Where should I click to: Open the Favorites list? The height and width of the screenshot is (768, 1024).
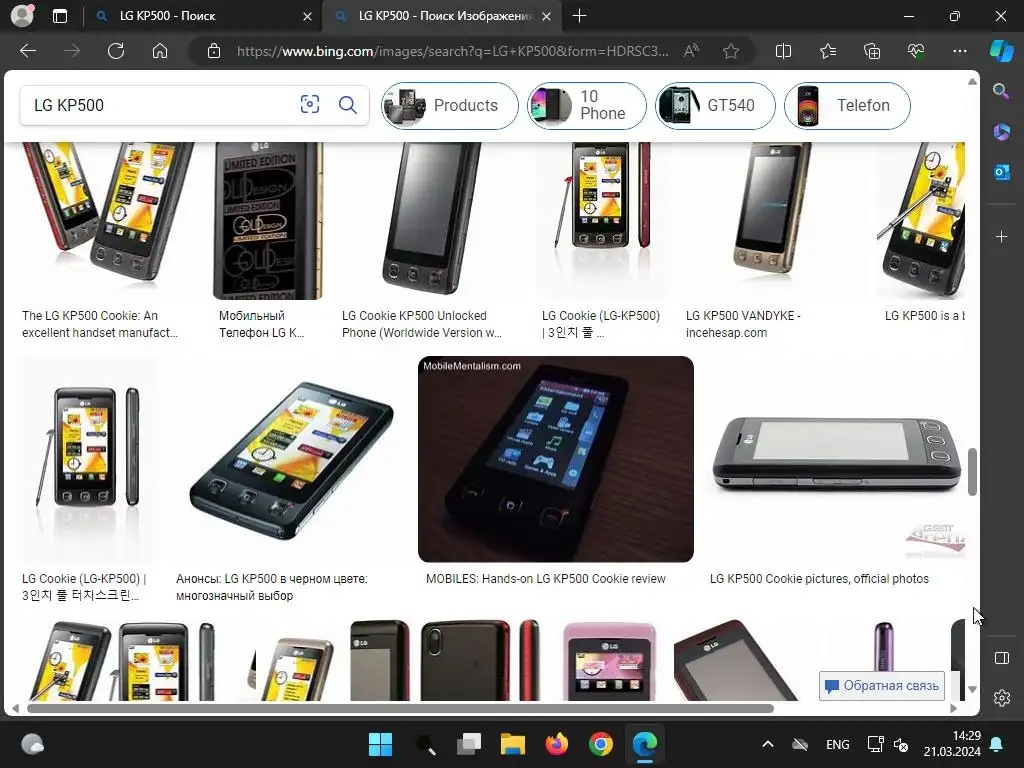tap(827, 51)
